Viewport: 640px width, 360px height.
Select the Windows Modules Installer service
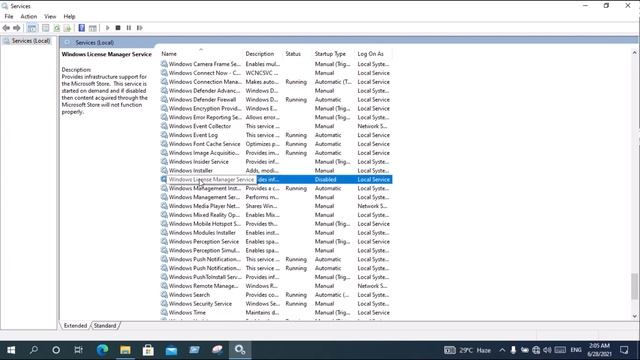point(276,233)
